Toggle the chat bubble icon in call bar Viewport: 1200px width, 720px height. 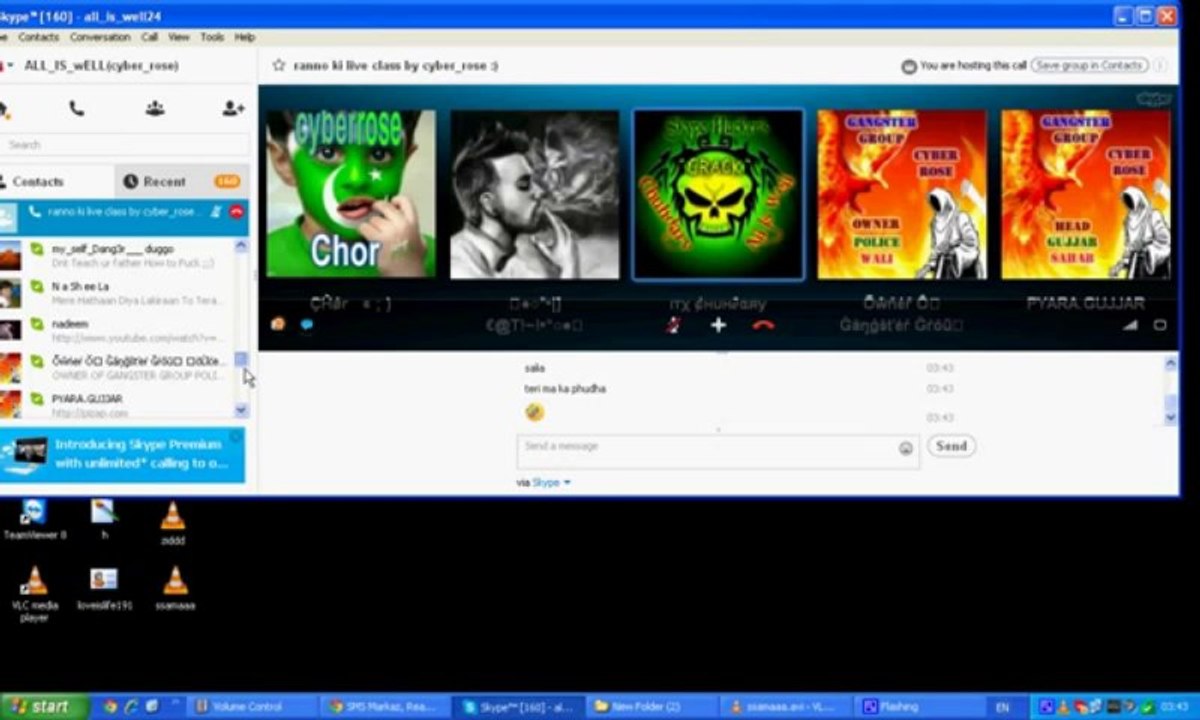(306, 324)
